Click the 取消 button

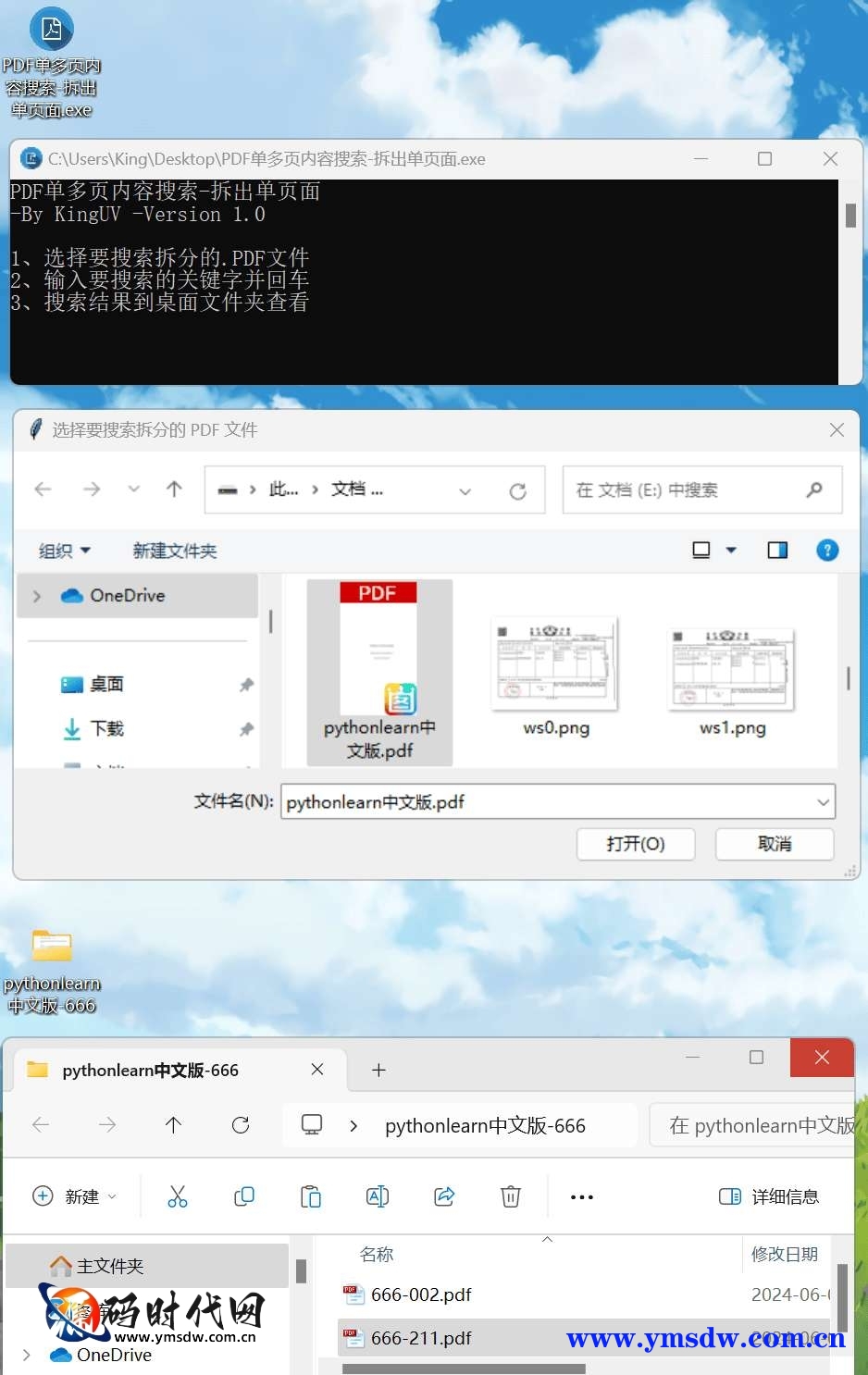[775, 844]
